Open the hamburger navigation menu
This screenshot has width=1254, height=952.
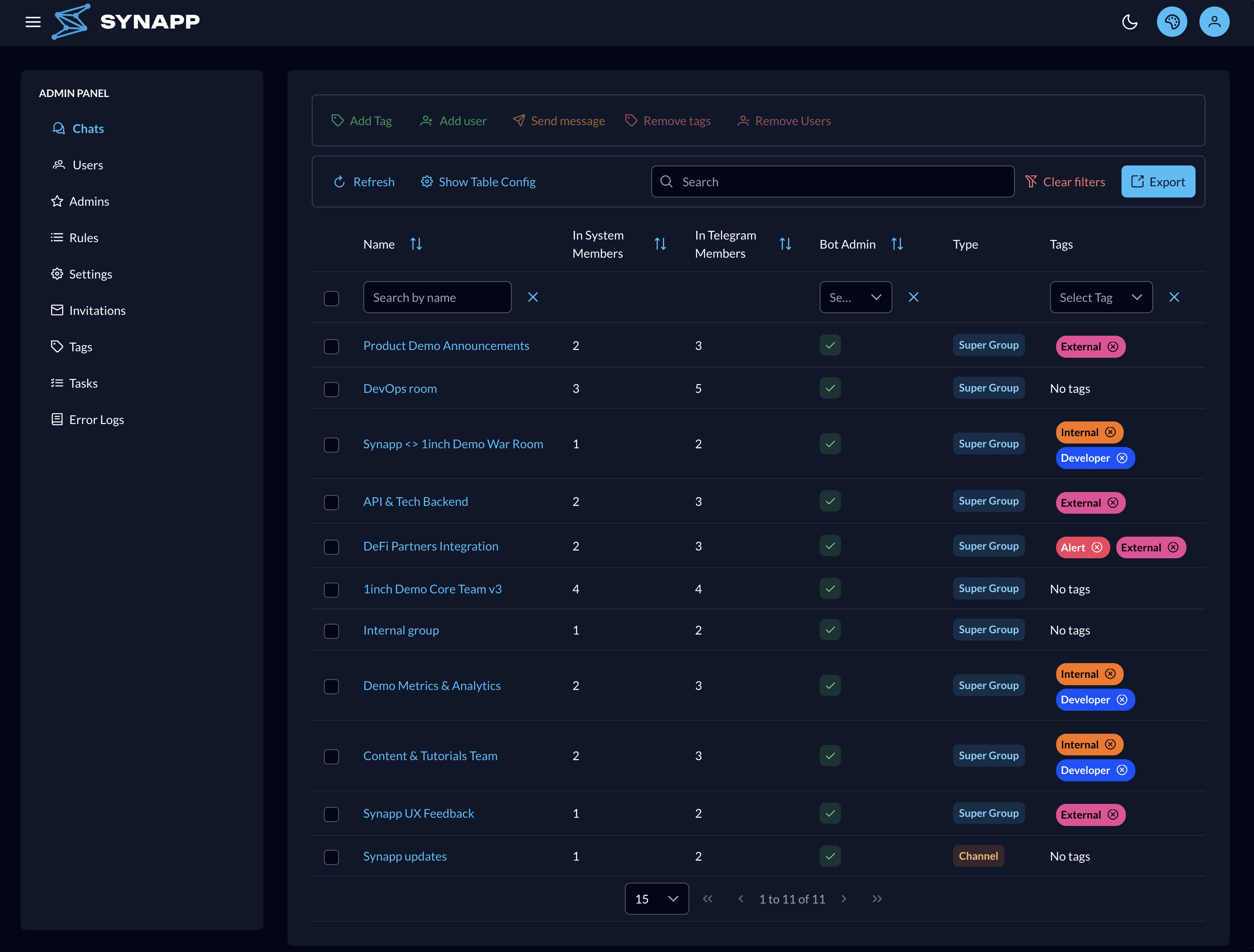[x=33, y=22]
